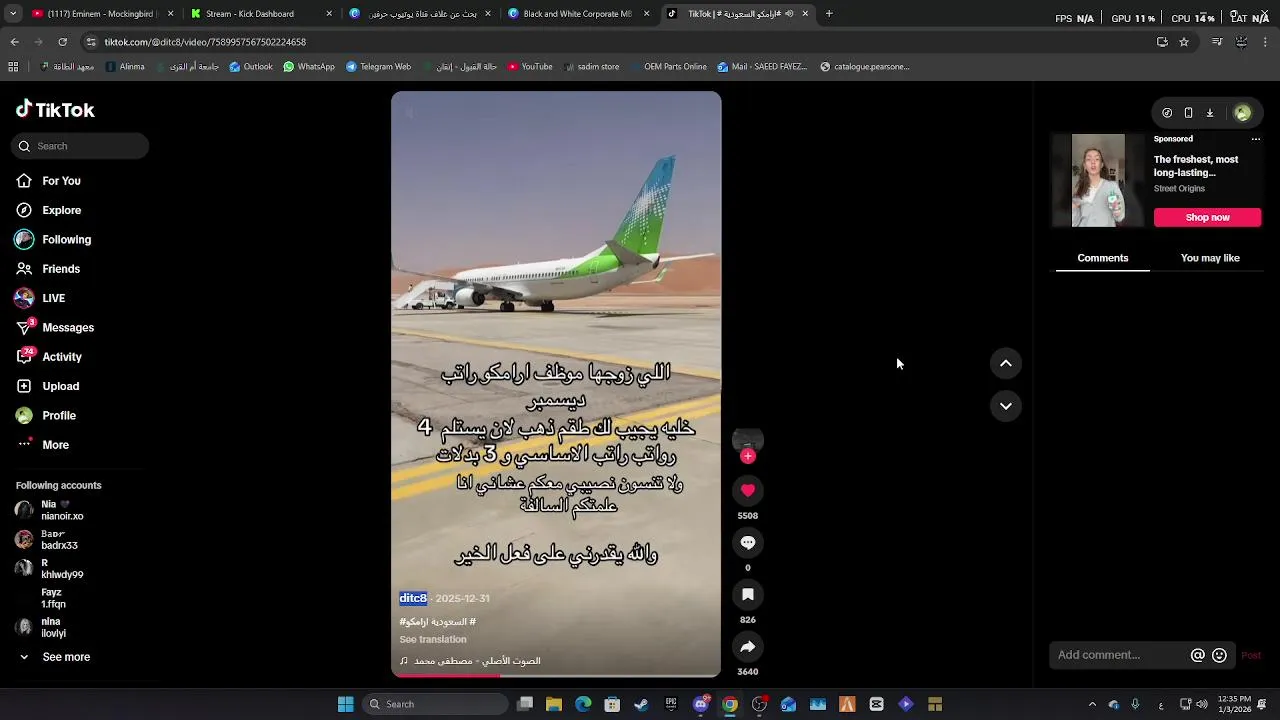This screenshot has width=1280, height=720.
Task: Open following account 1.ffqn
Action: [53, 599]
